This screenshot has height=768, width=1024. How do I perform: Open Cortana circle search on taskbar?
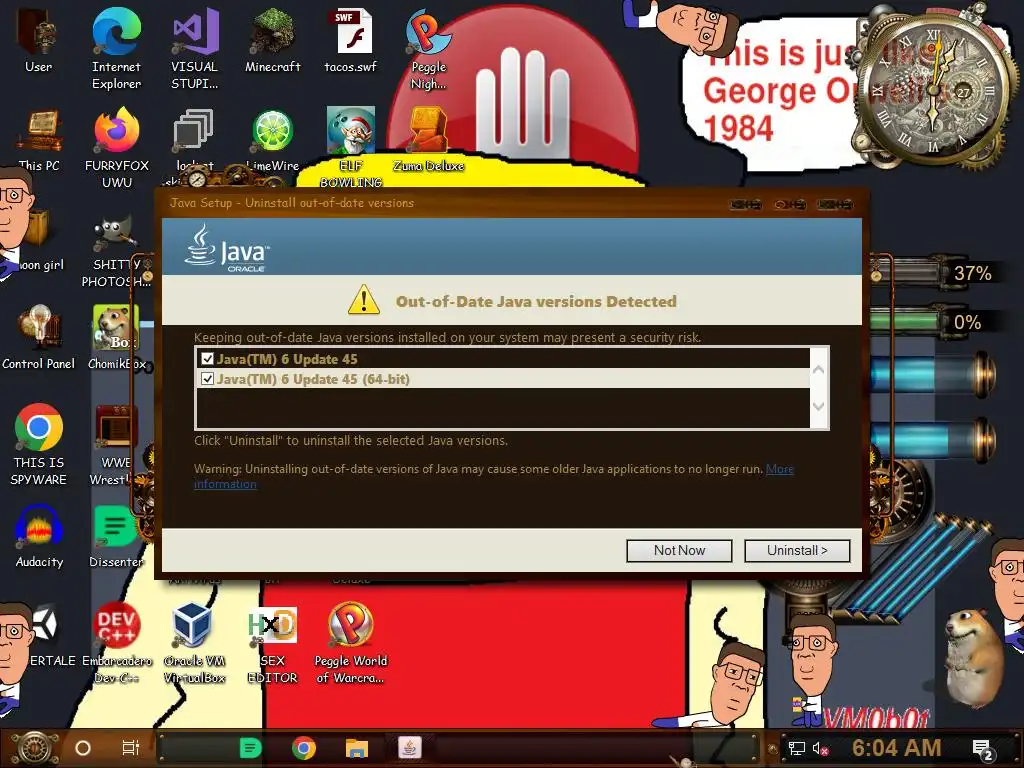coord(83,748)
